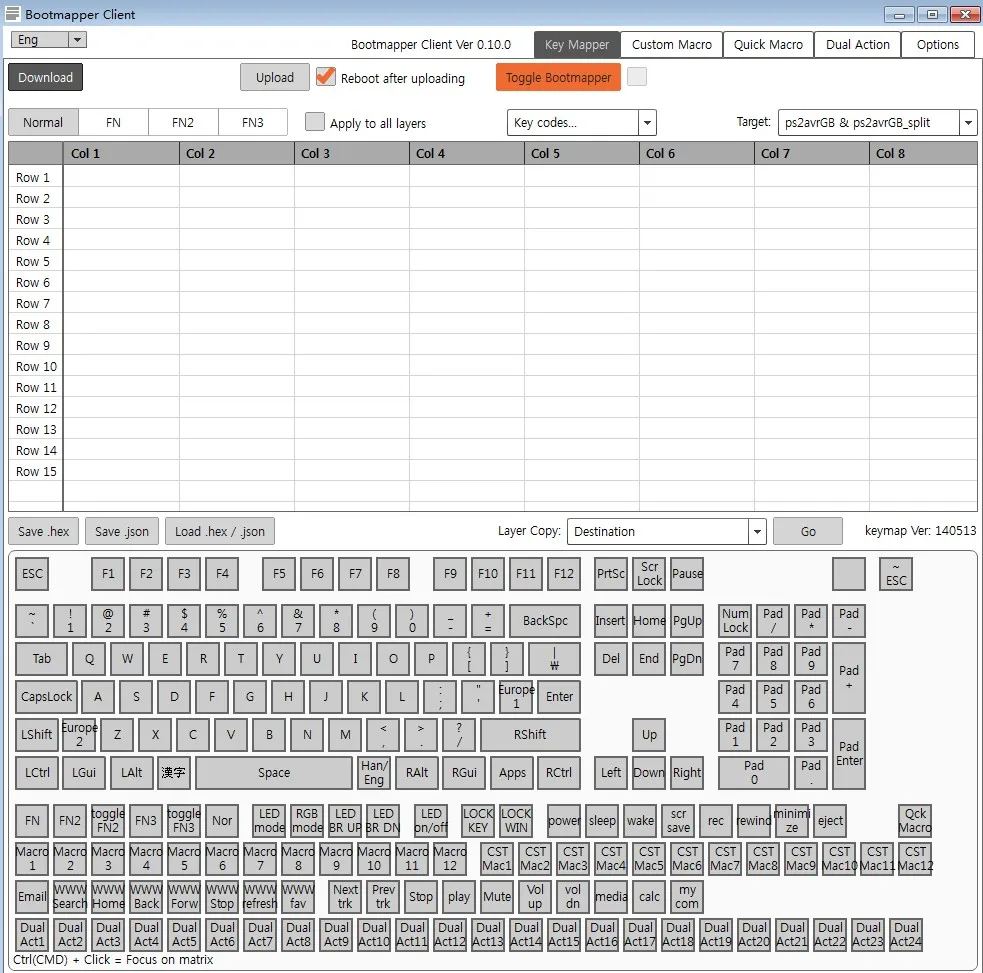Select the Dual Act24 key
Image resolution: width=983 pixels, height=973 pixels.
coord(906,934)
